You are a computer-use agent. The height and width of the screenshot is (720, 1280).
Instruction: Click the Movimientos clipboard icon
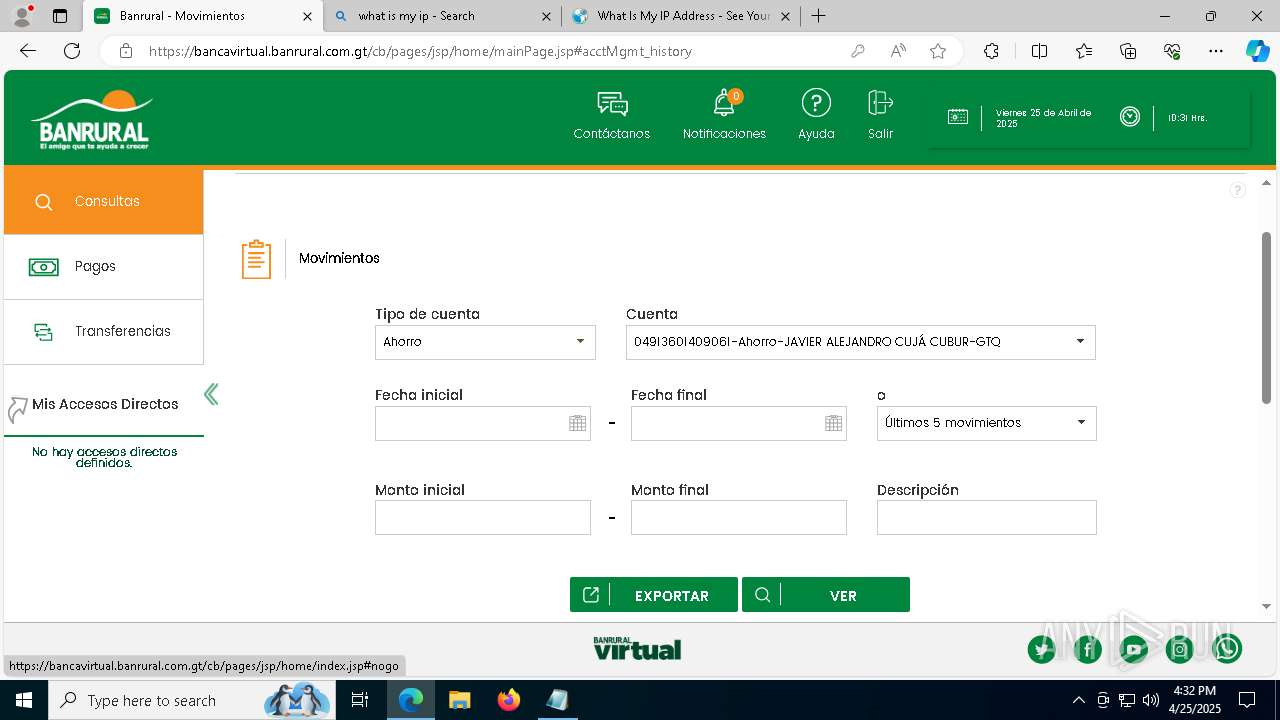click(x=256, y=259)
